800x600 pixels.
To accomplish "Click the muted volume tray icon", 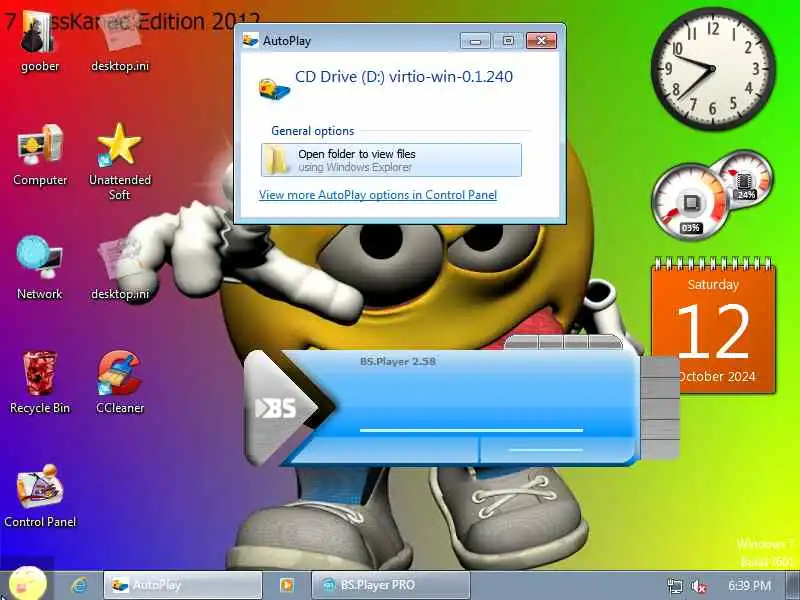I will click(x=698, y=586).
